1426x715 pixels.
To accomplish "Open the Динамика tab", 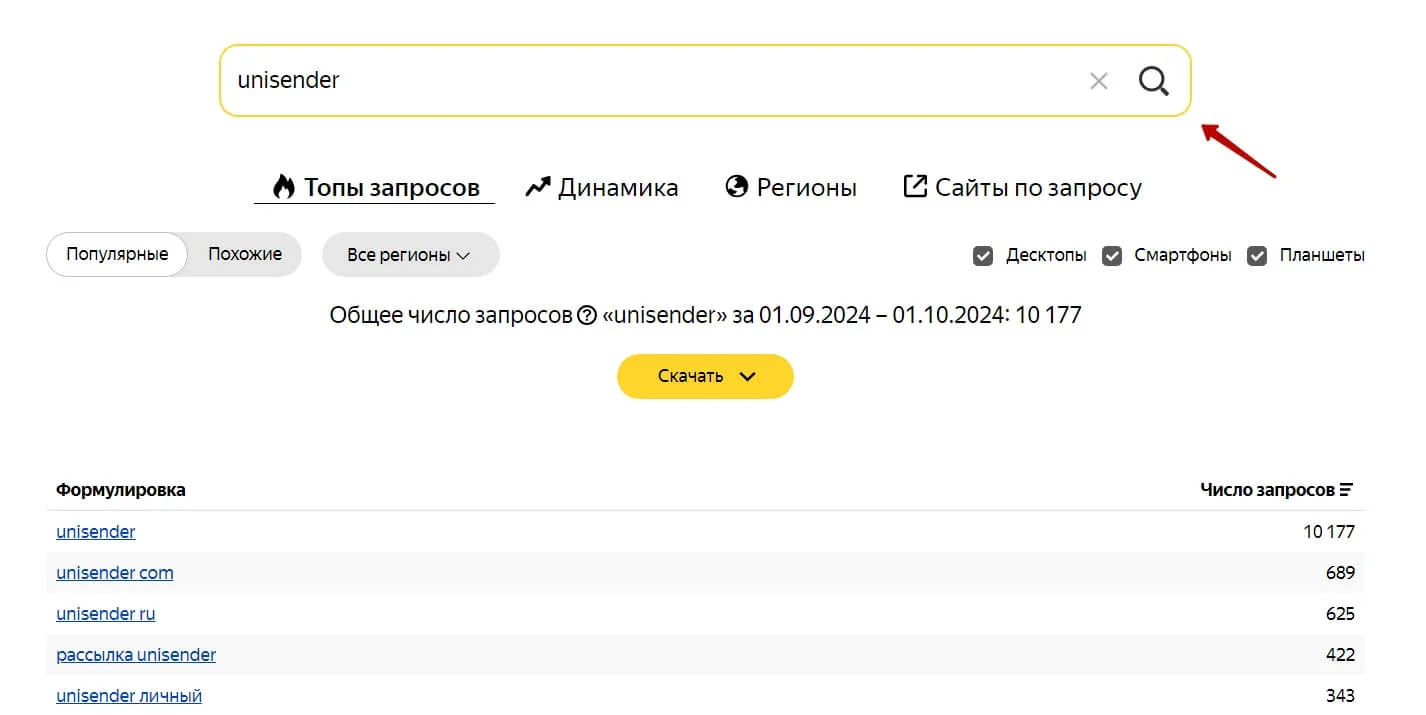I will [x=617, y=187].
